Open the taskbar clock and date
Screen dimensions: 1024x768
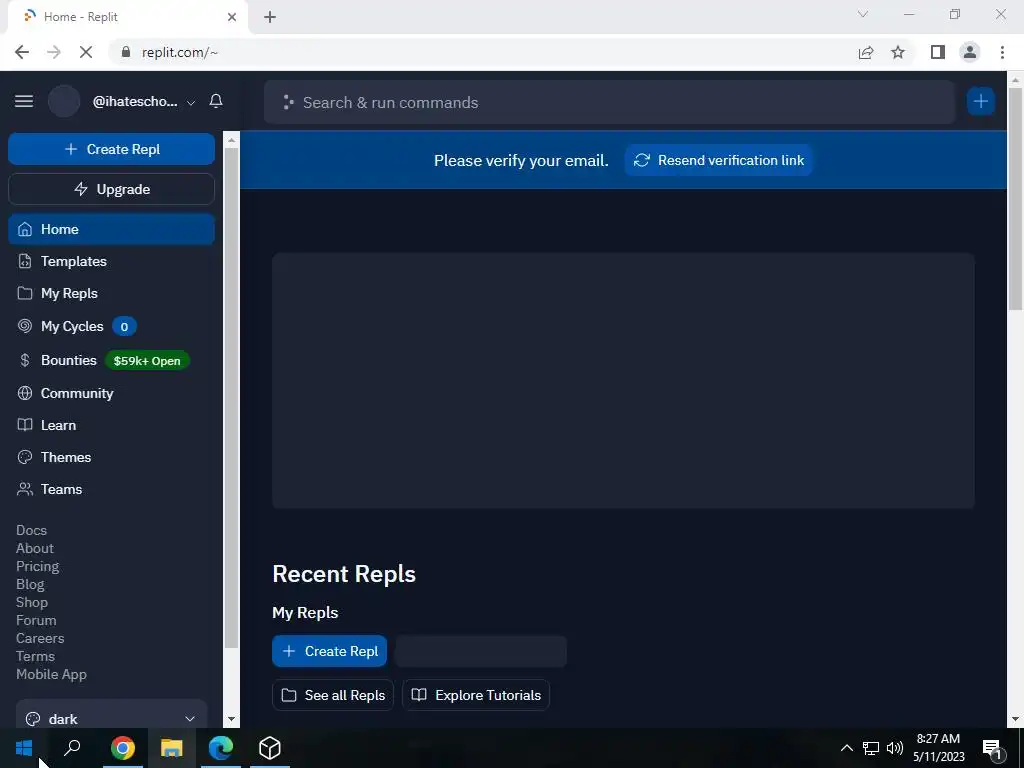click(x=938, y=748)
